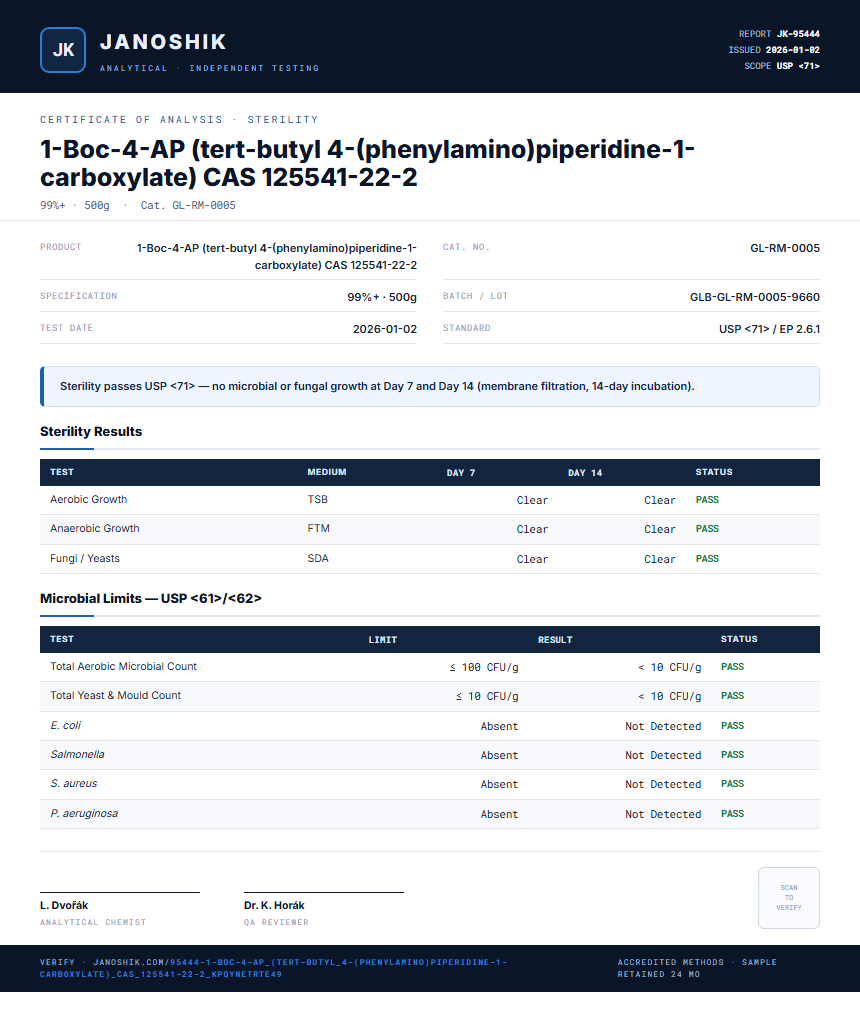Click PASS status for Aerobic Growth

point(707,500)
